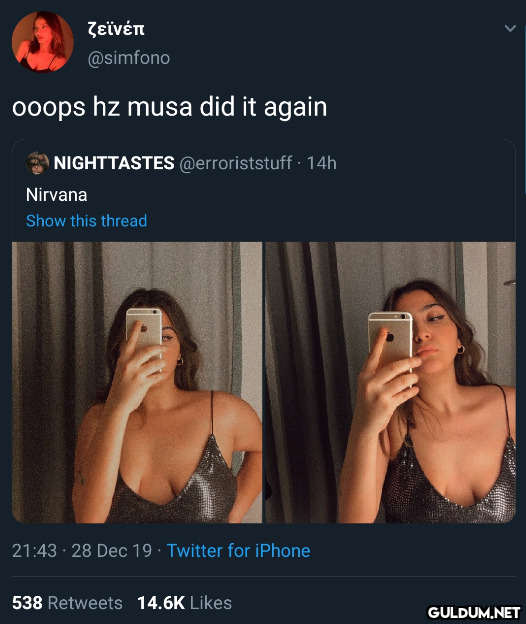The image size is (526, 624).
Task: Open the tweet options chevron menu
Action: (x=510, y=28)
